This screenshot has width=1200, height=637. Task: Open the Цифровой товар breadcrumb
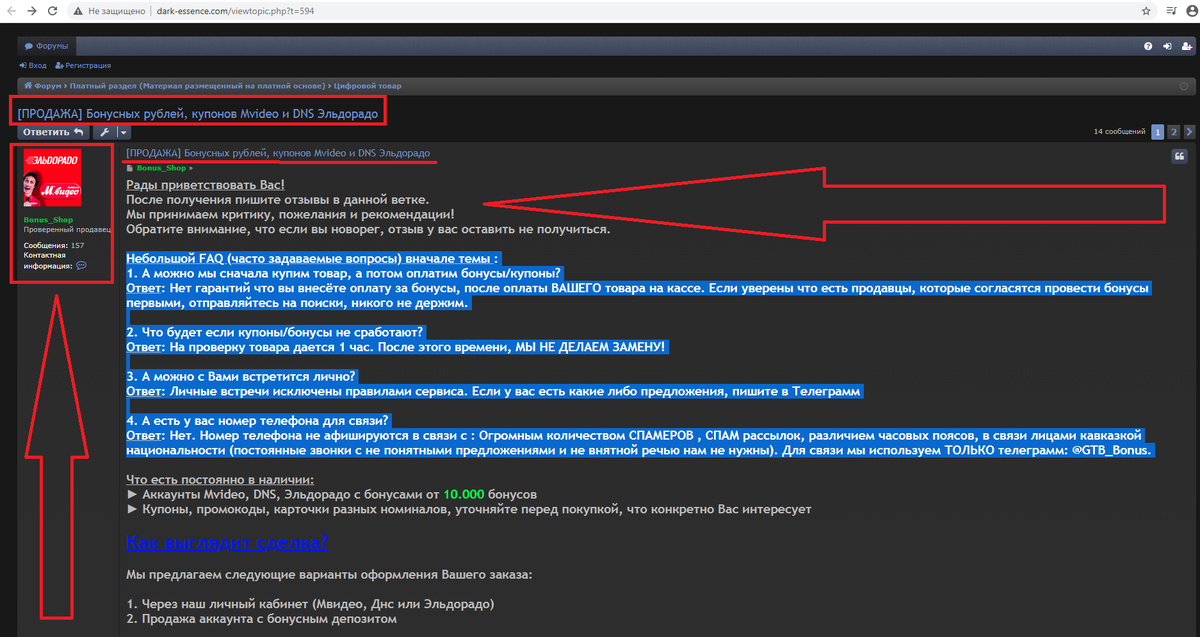[369, 86]
